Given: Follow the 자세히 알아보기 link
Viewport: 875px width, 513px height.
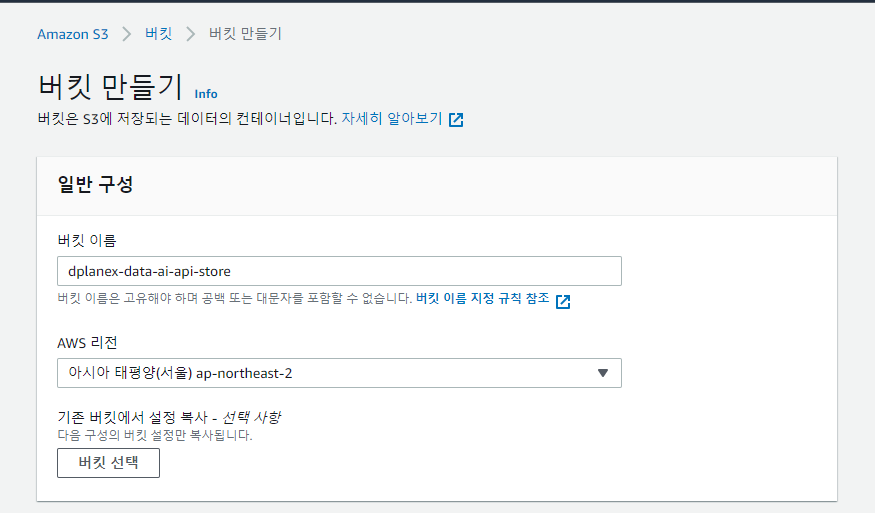Looking at the screenshot, I should [392, 118].
